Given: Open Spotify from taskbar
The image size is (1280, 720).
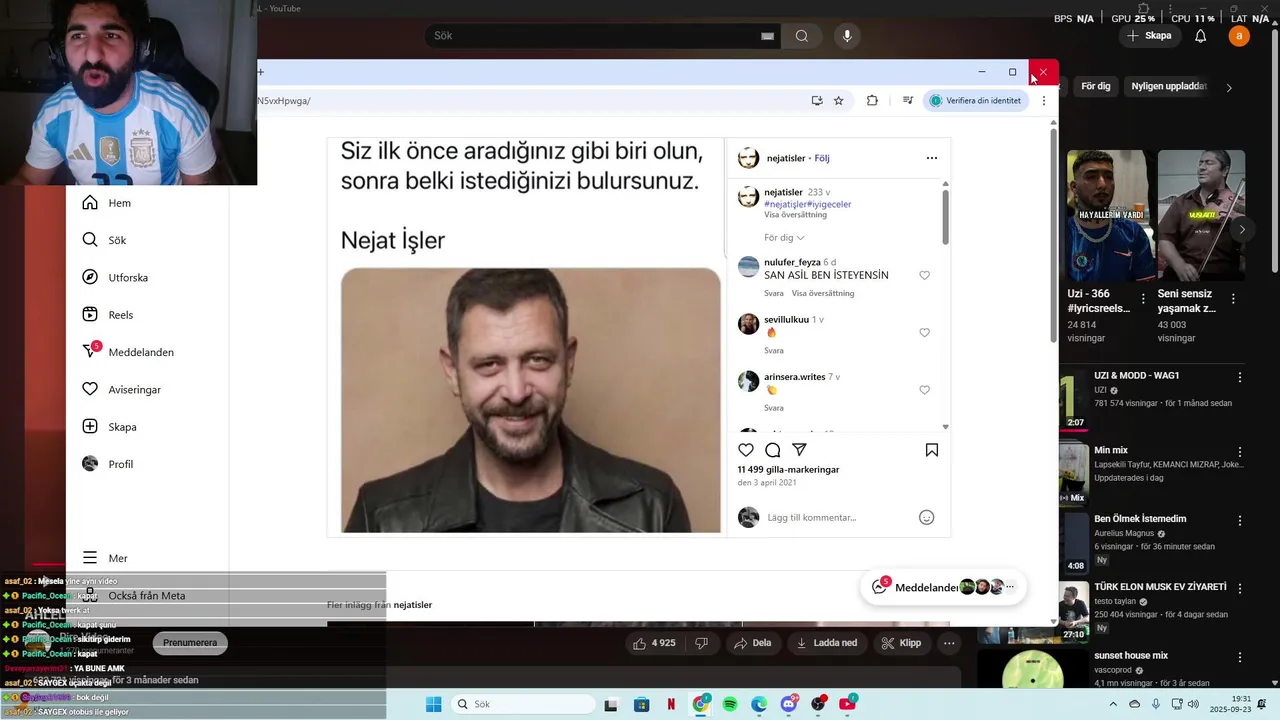Looking at the screenshot, I should tap(730, 704).
